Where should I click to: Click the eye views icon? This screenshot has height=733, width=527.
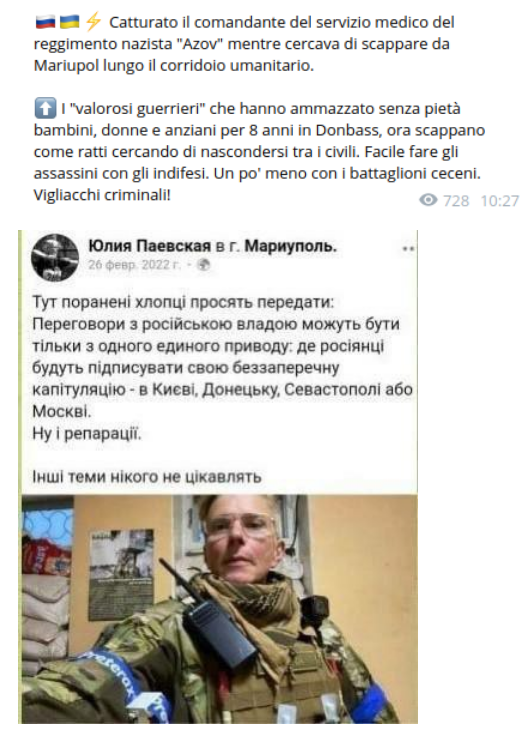tap(428, 200)
